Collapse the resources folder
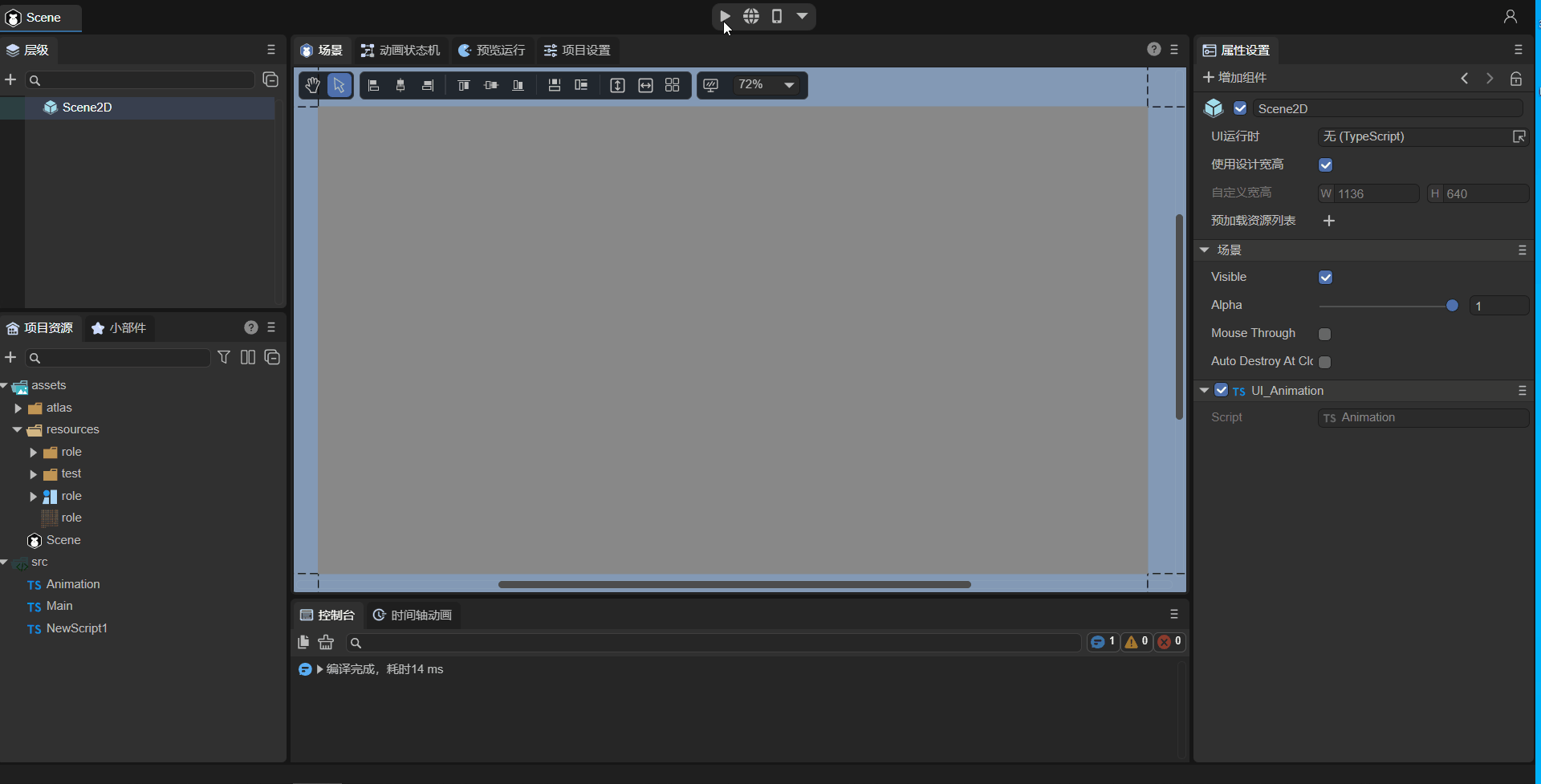Image resolution: width=1541 pixels, height=784 pixels. (x=18, y=430)
